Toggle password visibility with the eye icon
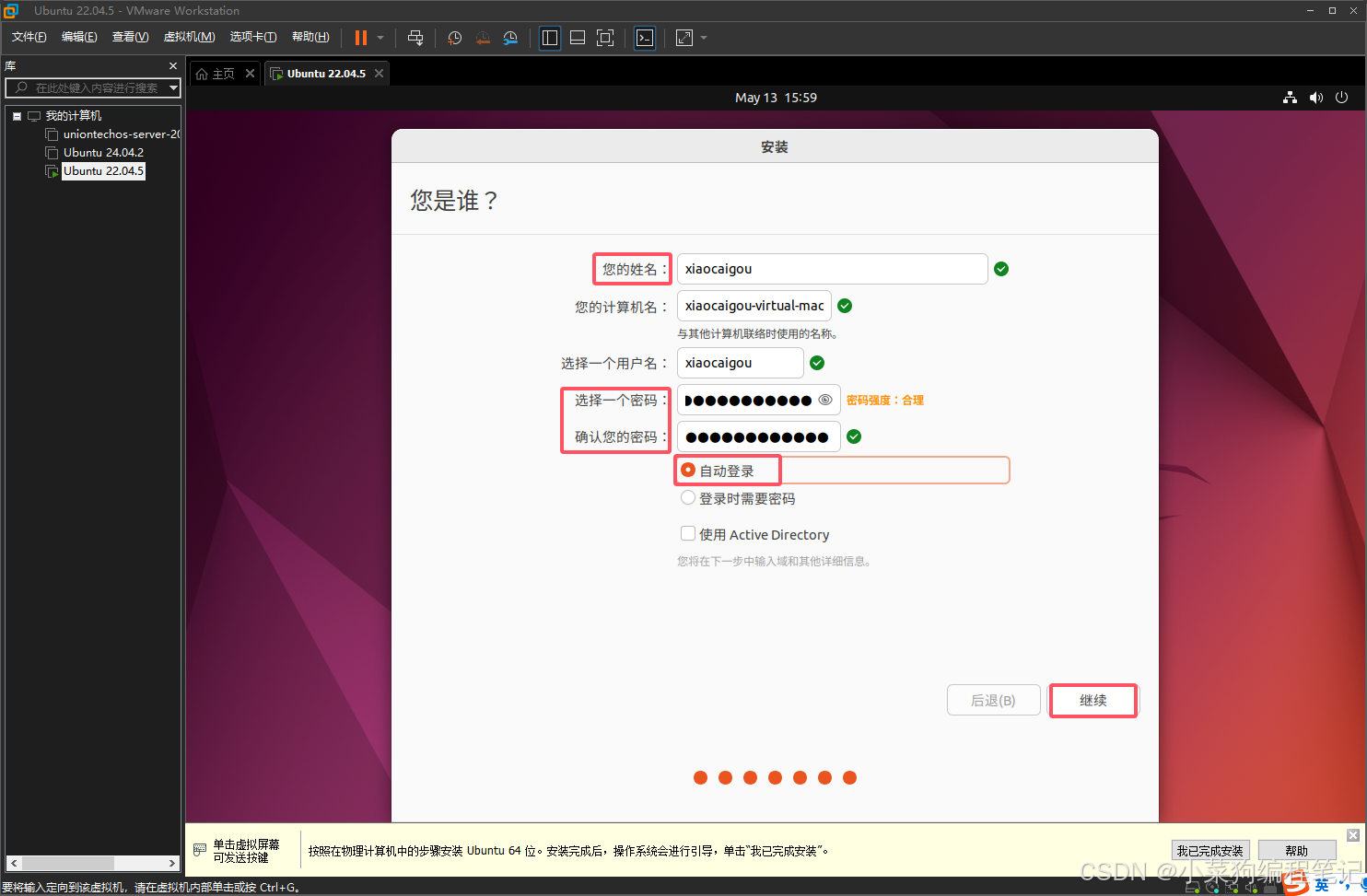The height and width of the screenshot is (896, 1367). coord(824,399)
